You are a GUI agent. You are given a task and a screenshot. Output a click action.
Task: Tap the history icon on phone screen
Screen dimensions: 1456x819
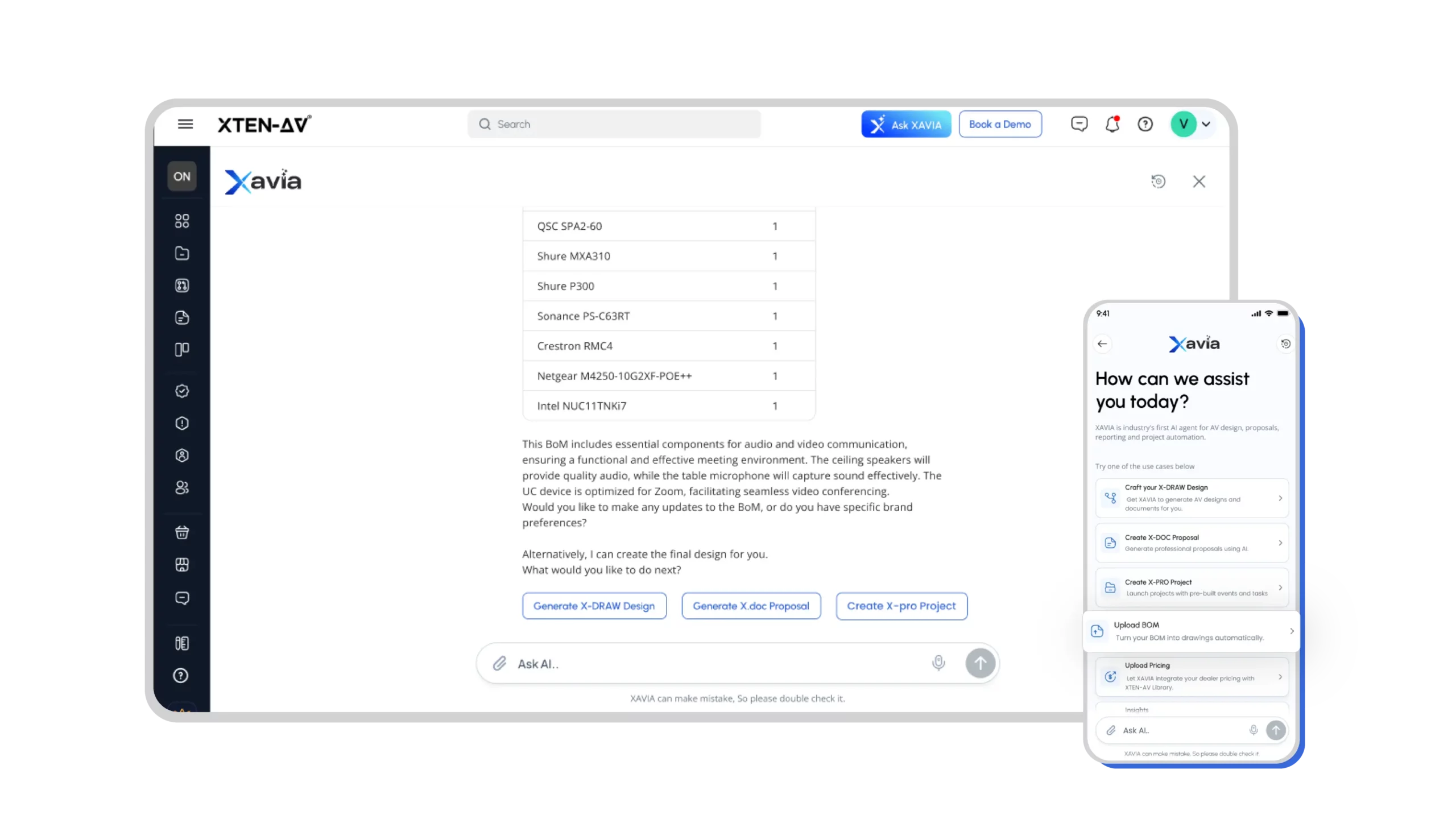point(1285,344)
